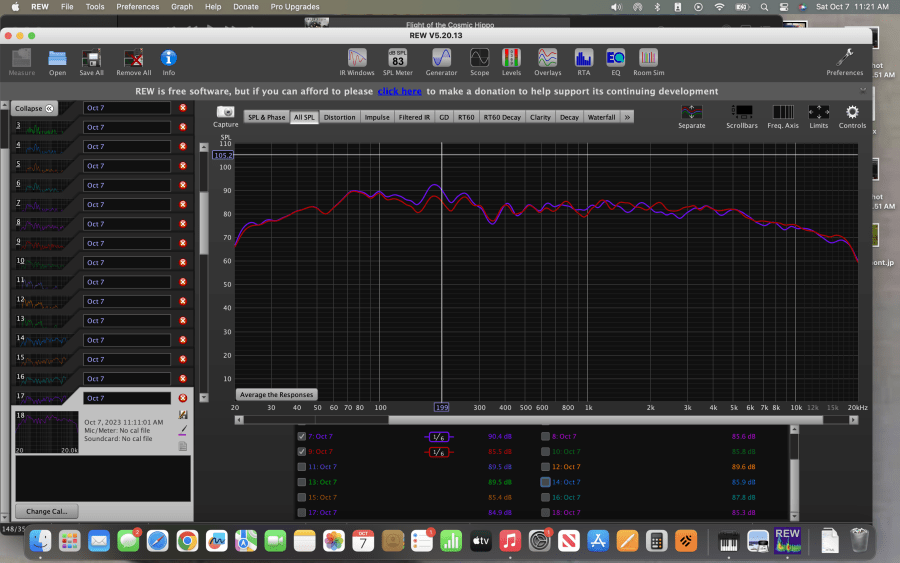Click SPL axis scroll down arrow
This screenshot has height=563, width=900.
(204, 397)
